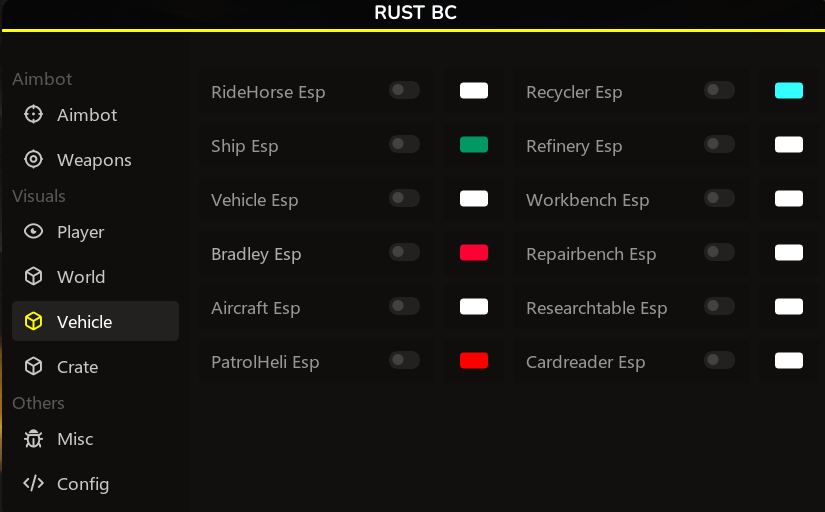Click the Config code brackets icon
This screenshot has width=825, height=512.
(34, 484)
